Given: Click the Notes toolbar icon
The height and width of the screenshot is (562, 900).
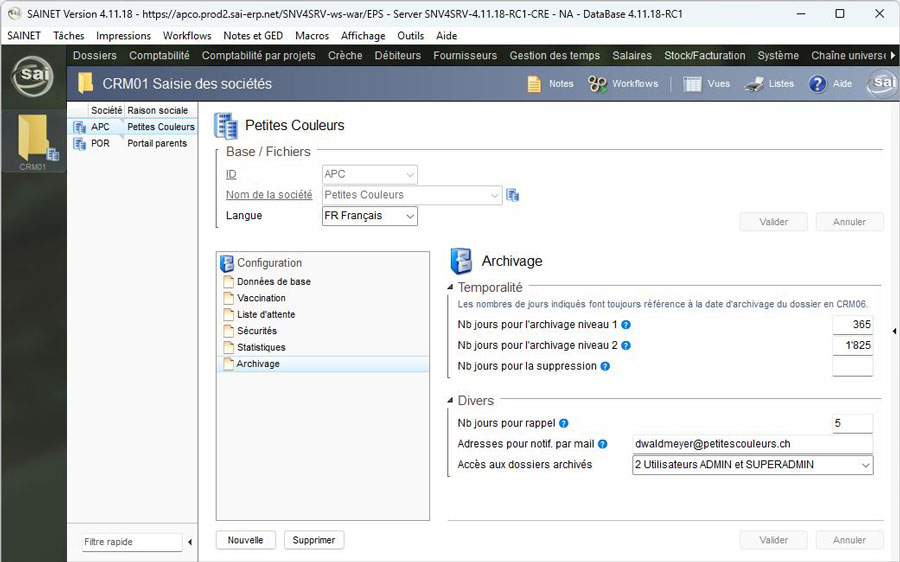Looking at the screenshot, I should [534, 84].
